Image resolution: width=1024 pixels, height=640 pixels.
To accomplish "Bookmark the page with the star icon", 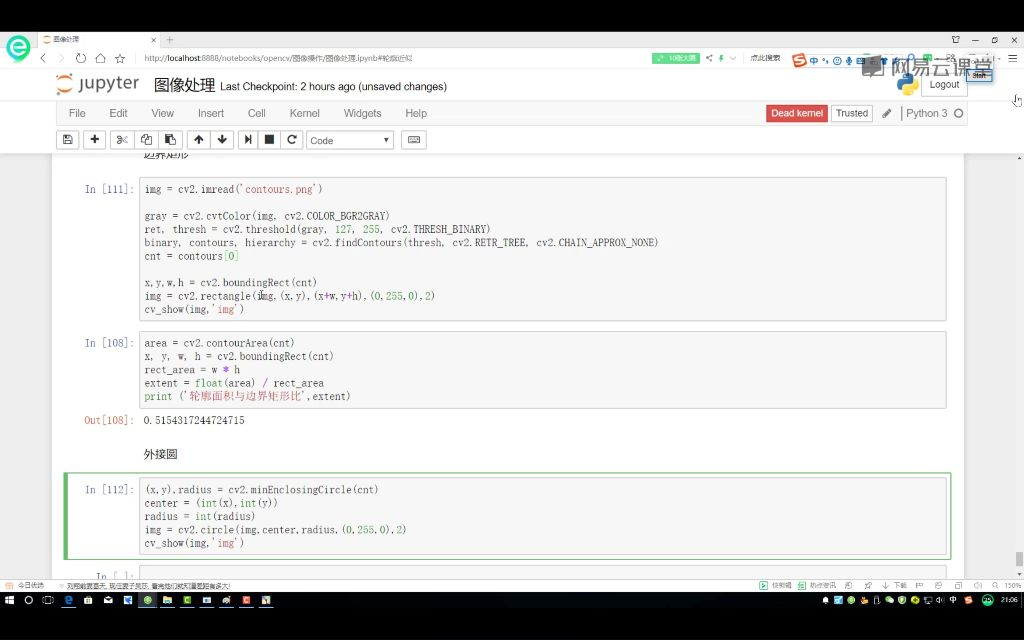I will coord(120,58).
